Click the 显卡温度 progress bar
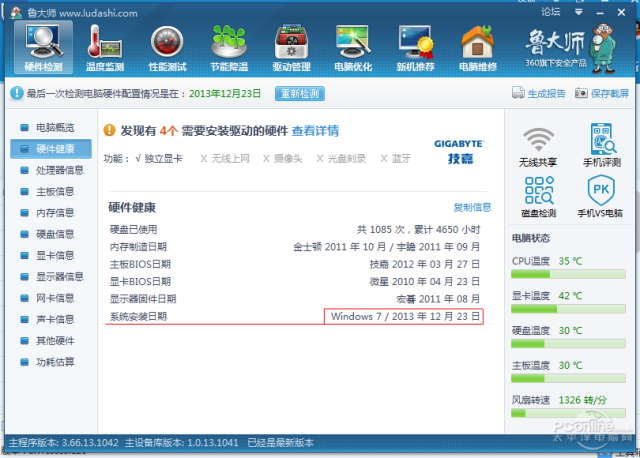 (568, 309)
